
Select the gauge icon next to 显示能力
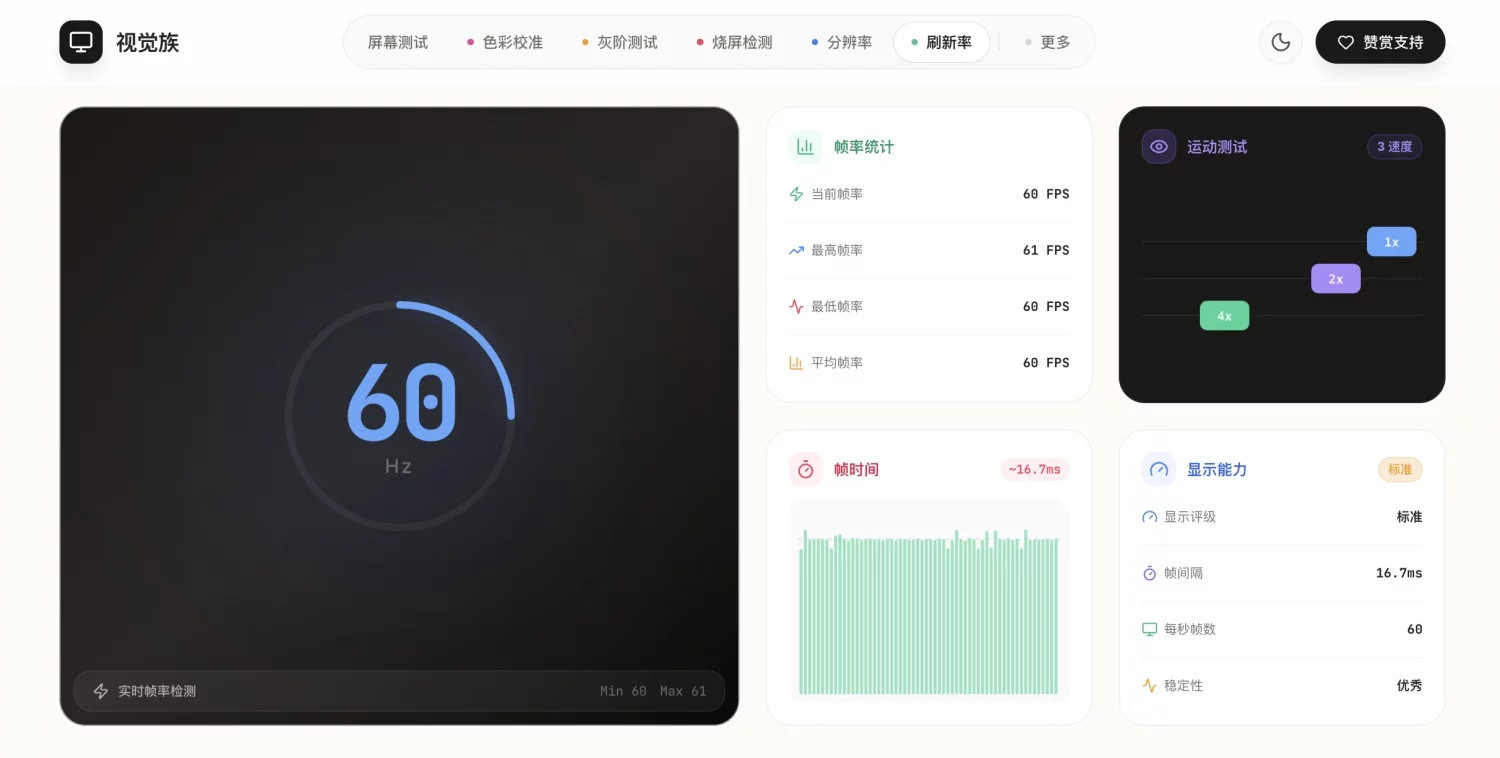point(1158,469)
